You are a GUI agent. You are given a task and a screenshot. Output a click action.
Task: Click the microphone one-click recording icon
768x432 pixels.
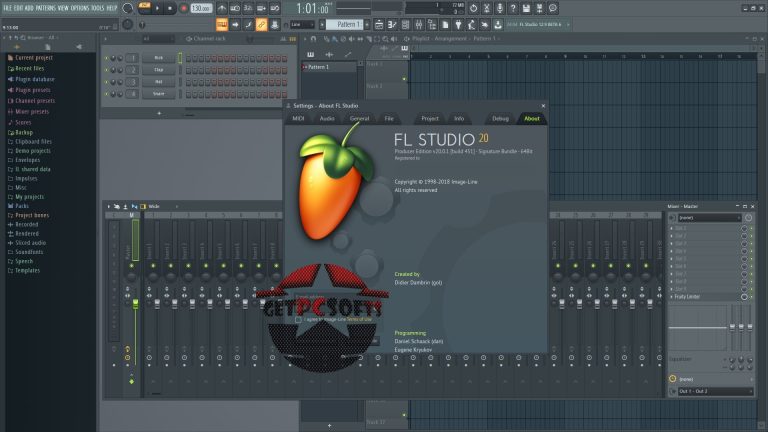click(500, 8)
